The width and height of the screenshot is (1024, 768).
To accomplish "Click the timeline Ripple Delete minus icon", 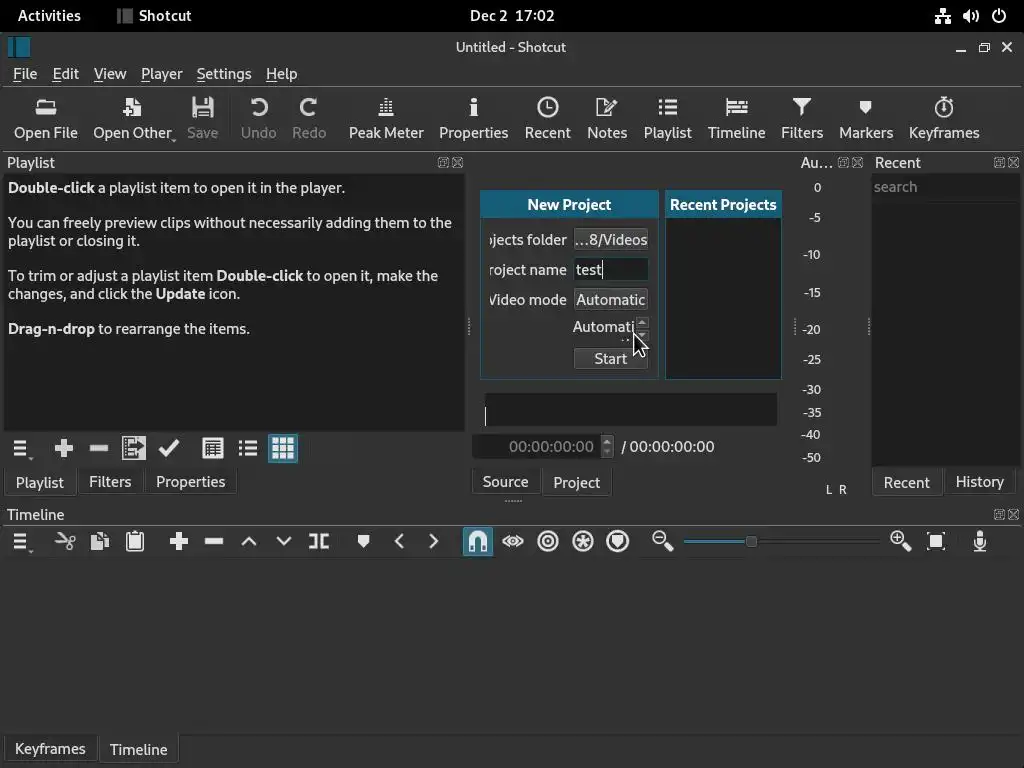I will pos(214,541).
